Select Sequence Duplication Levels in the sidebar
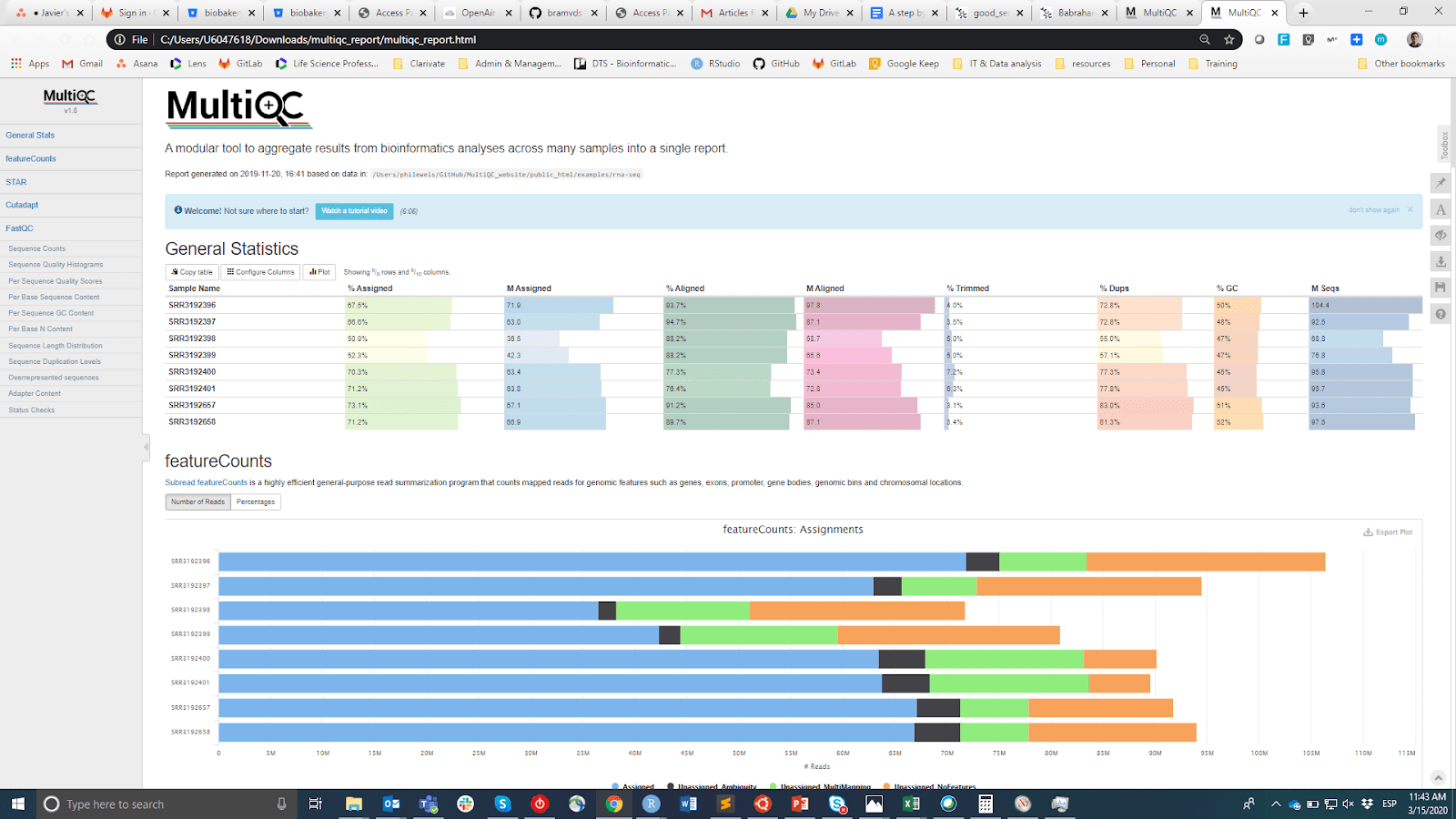The height and width of the screenshot is (819, 1456). tap(55, 361)
